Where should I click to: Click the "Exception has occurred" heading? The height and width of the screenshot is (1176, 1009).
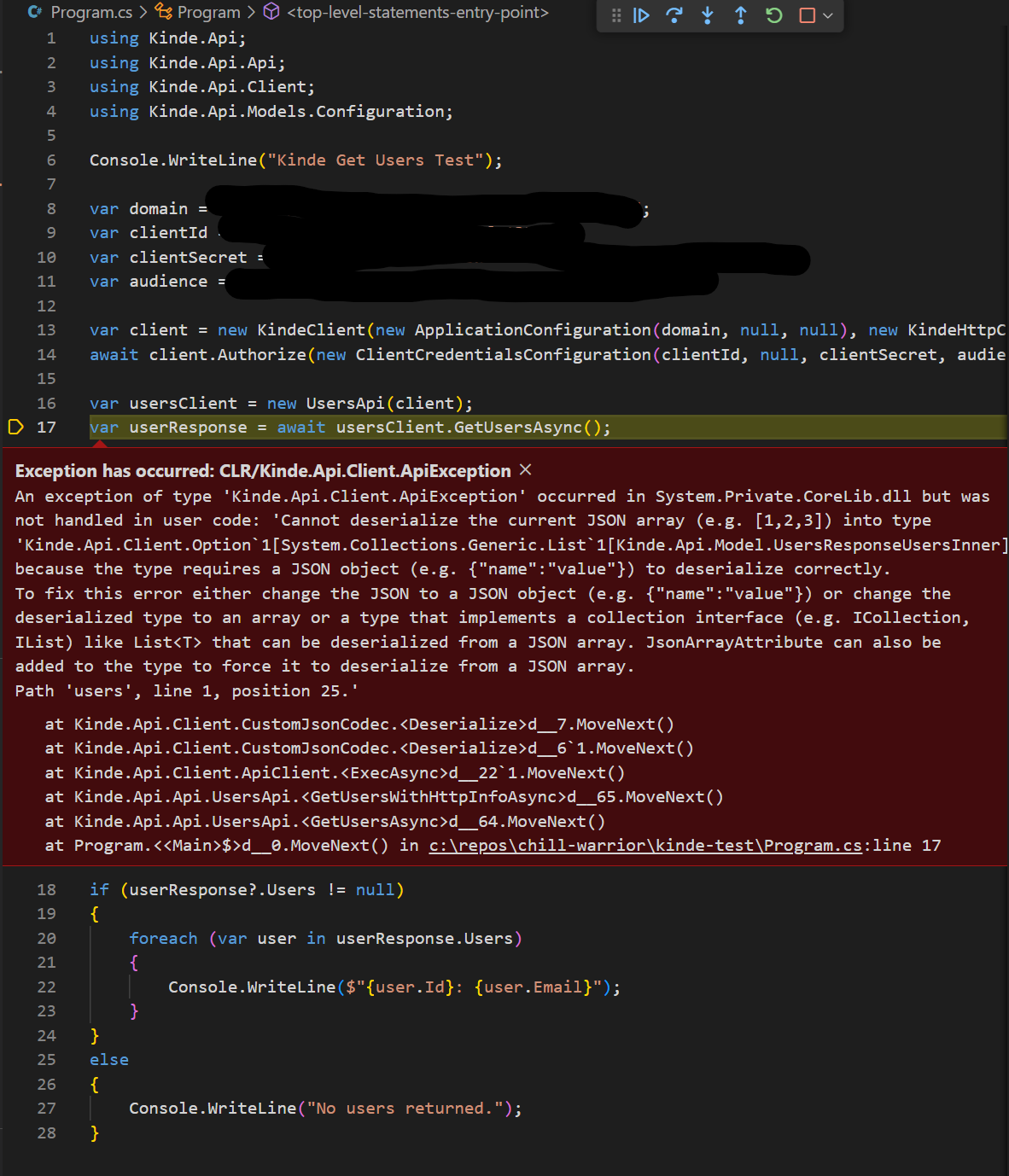coord(263,471)
